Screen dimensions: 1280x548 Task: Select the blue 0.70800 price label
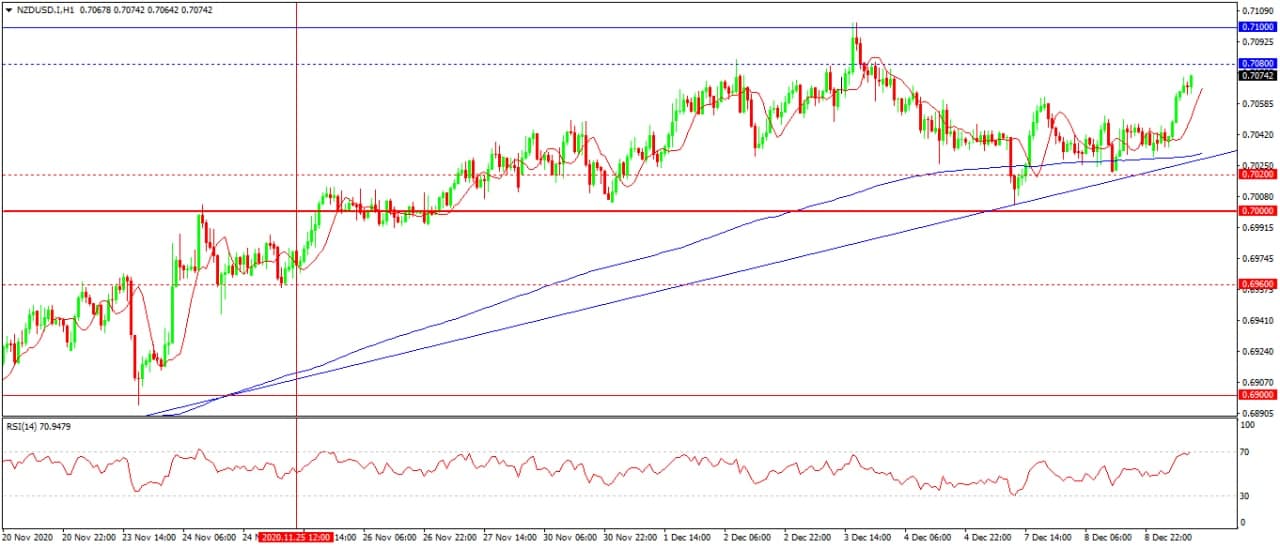[x=1255, y=64]
